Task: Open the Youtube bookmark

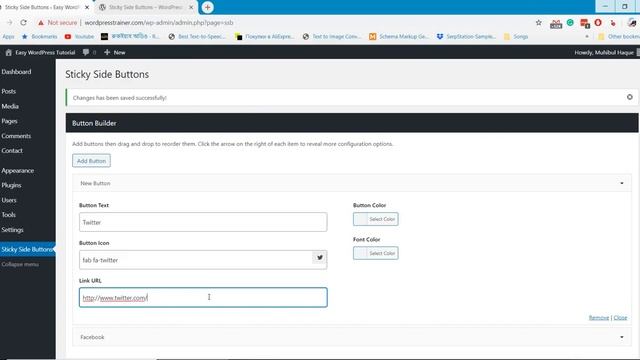Action: [80, 36]
